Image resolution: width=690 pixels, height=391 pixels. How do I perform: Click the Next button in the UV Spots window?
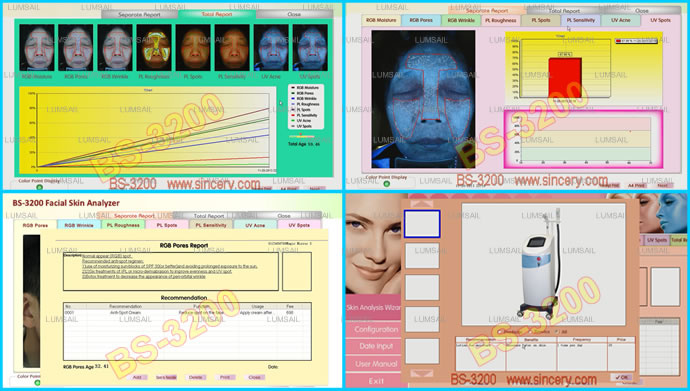click(662, 186)
